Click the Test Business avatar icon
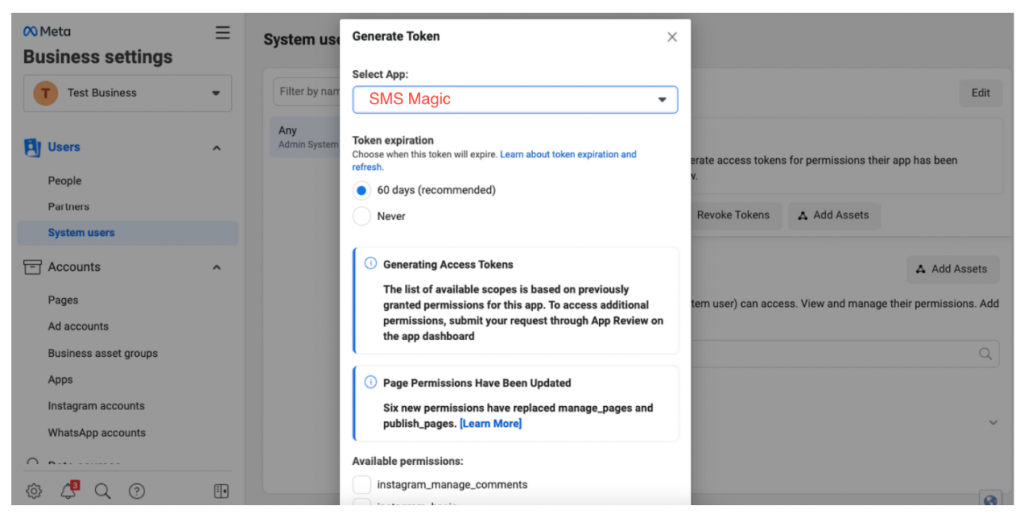 point(46,93)
